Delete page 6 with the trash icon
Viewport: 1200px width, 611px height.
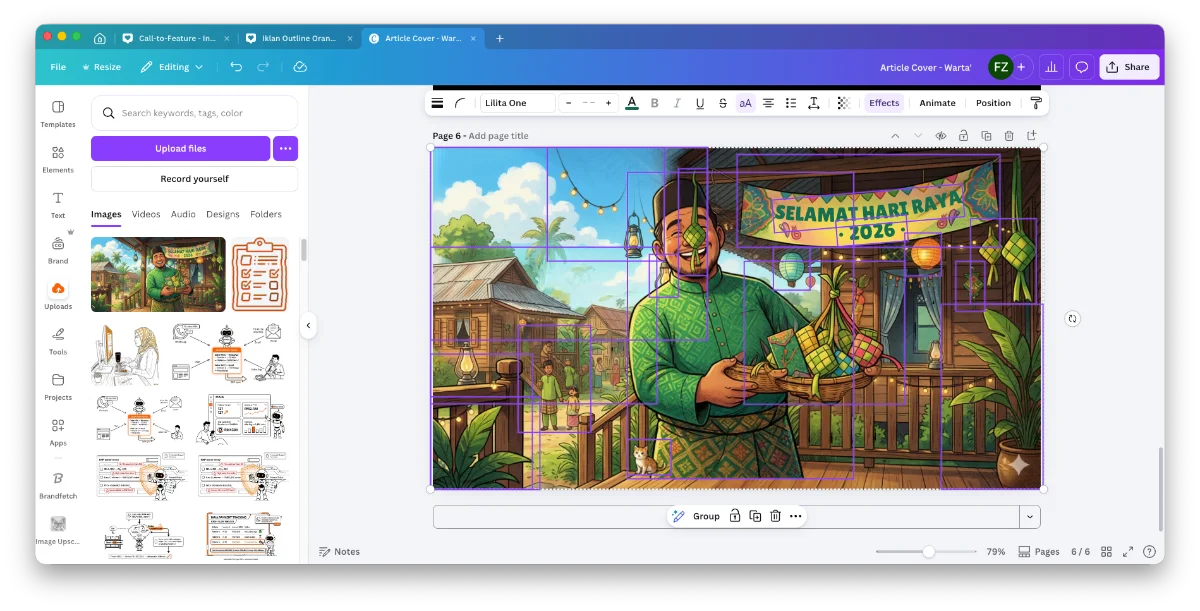point(1009,136)
